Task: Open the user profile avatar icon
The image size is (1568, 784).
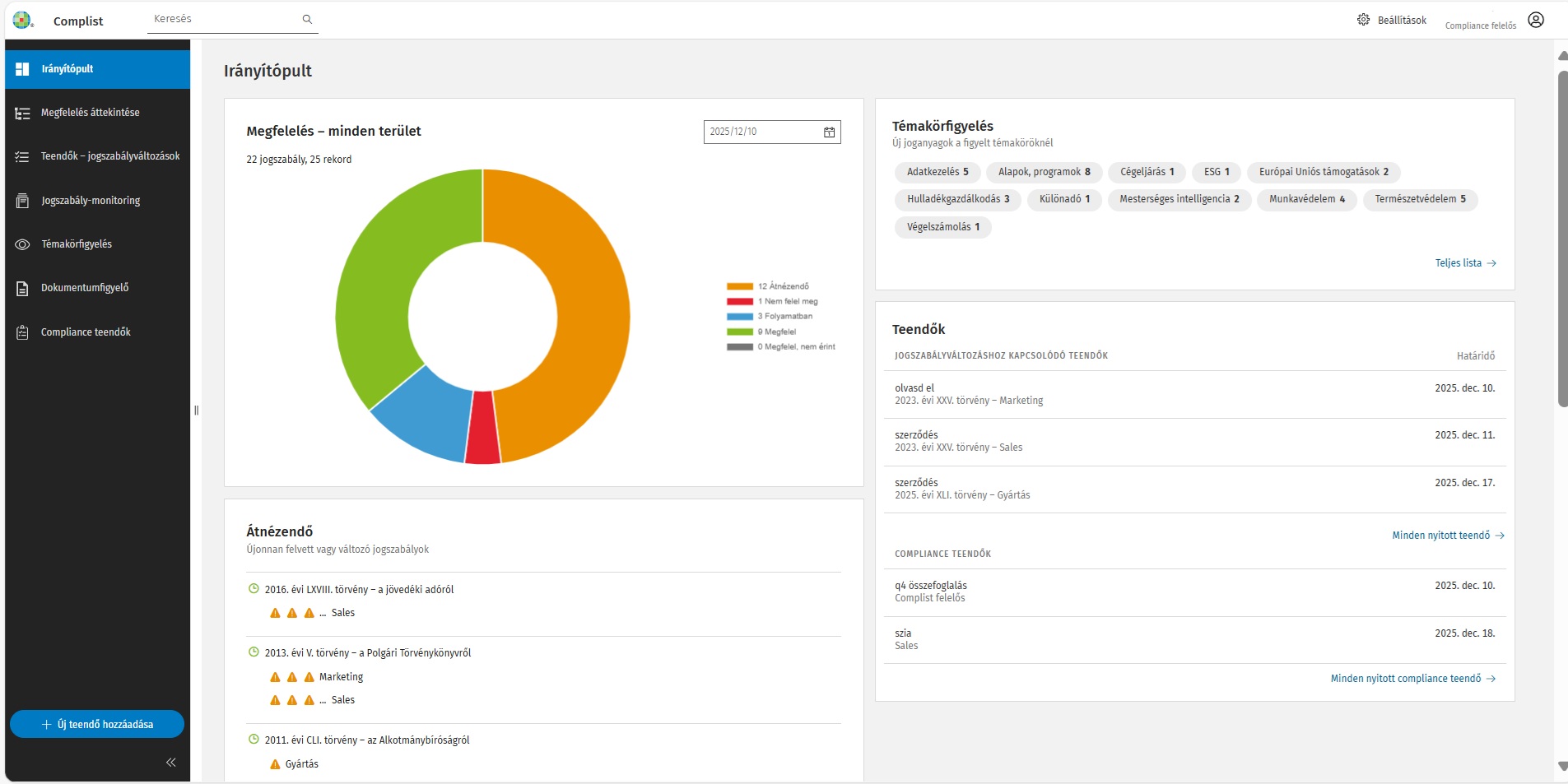Action: pyautogui.click(x=1536, y=20)
